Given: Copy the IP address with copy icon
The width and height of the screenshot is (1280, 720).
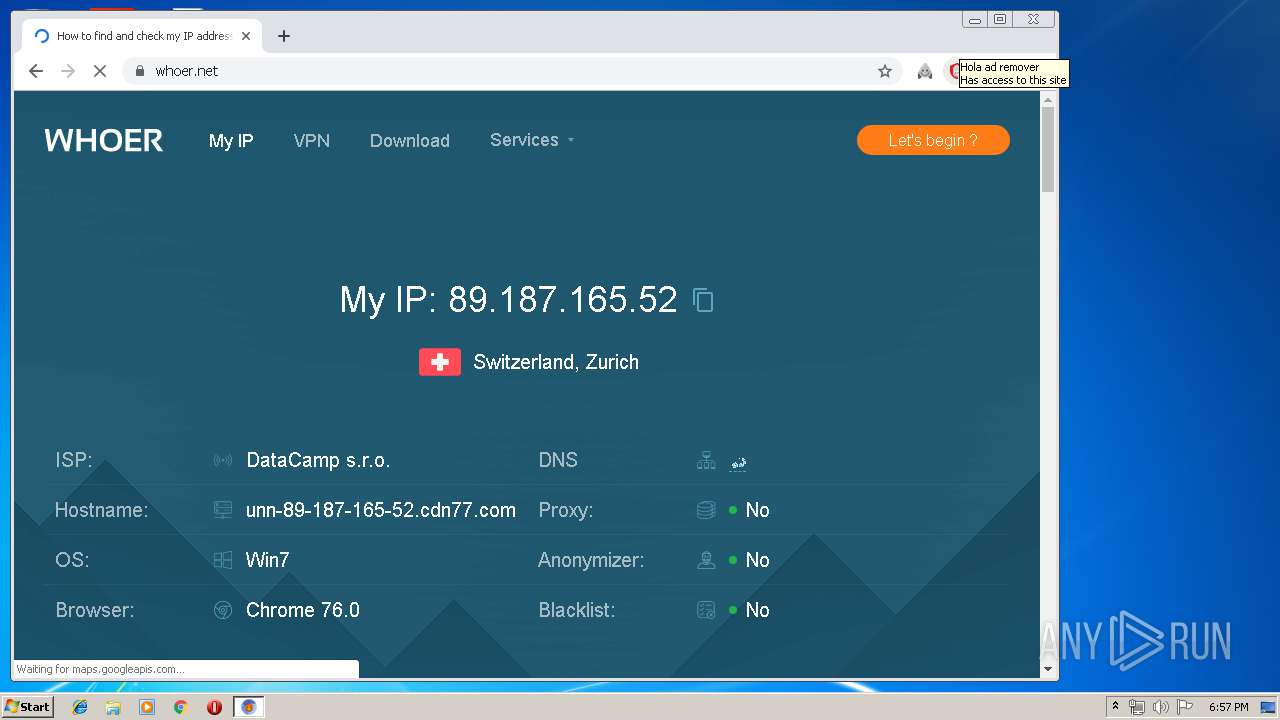Looking at the screenshot, I should tap(703, 300).
